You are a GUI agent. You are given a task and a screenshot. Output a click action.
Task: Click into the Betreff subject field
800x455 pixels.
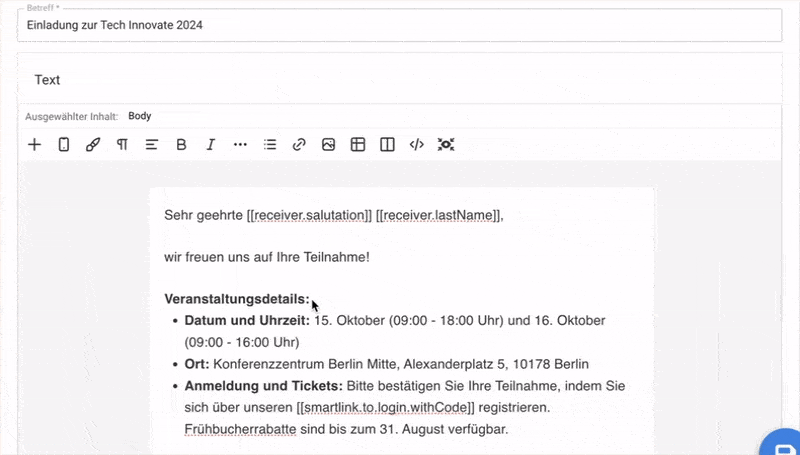(400, 26)
